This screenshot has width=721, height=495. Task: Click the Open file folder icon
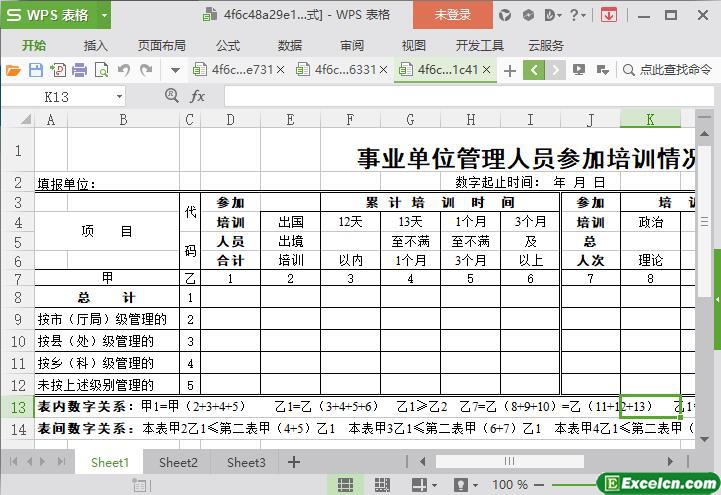click(13, 70)
